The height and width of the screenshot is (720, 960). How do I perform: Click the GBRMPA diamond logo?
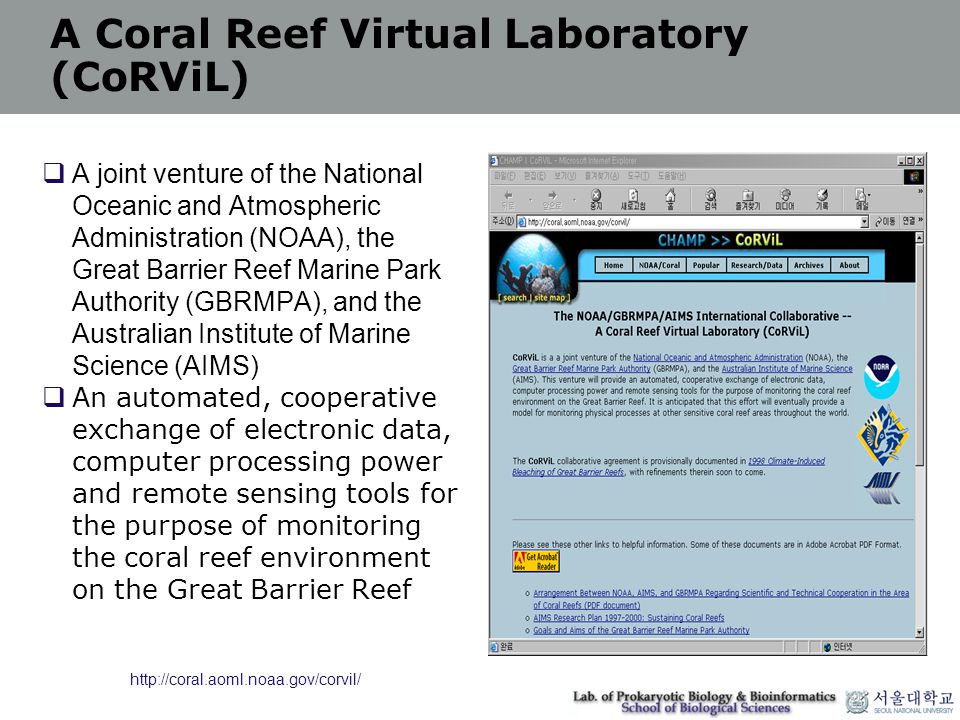pos(882,435)
